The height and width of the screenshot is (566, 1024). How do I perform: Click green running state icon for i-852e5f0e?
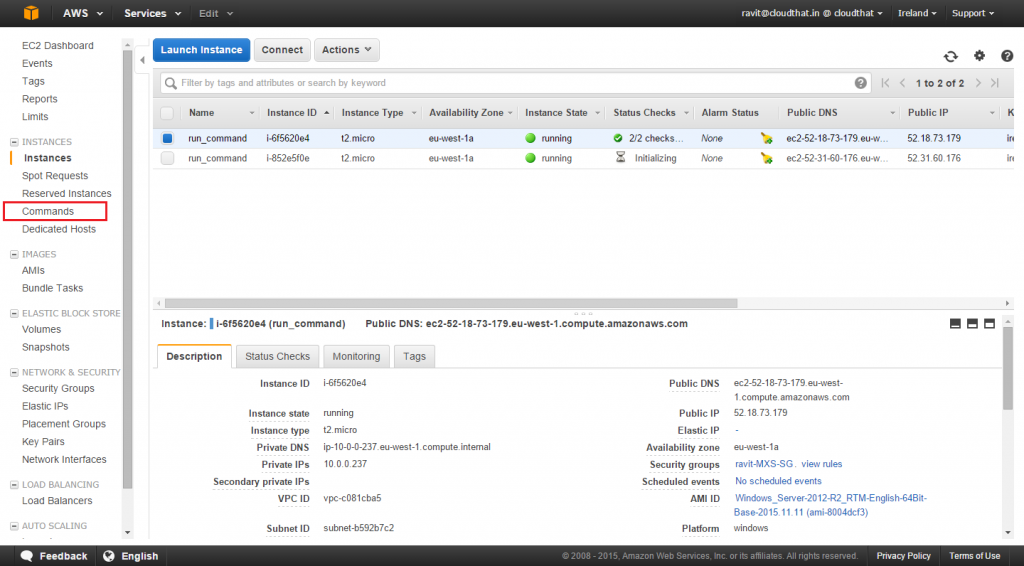530,158
